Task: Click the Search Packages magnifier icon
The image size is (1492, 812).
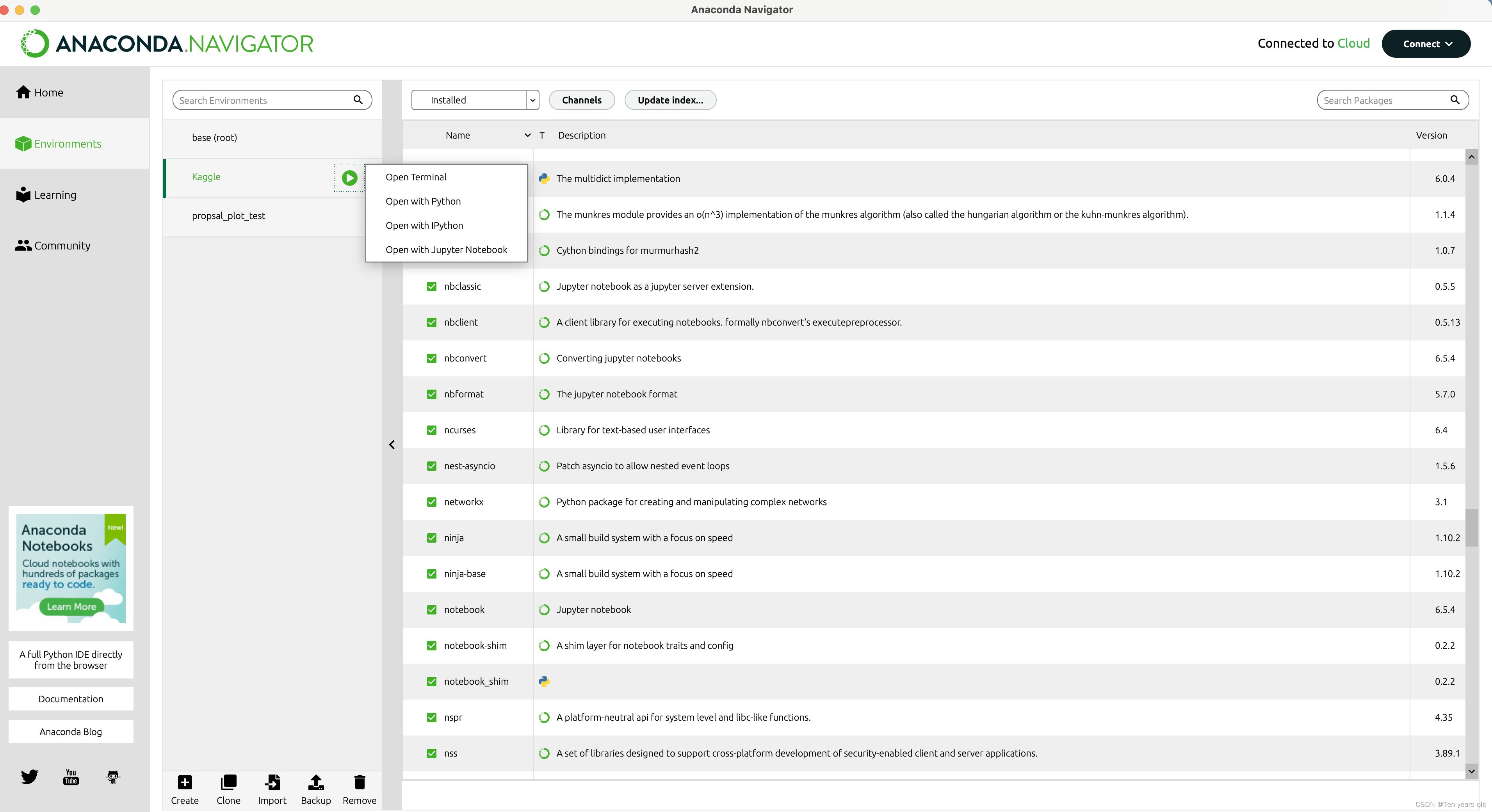Action: pyautogui.click(x=1455, y=100)
